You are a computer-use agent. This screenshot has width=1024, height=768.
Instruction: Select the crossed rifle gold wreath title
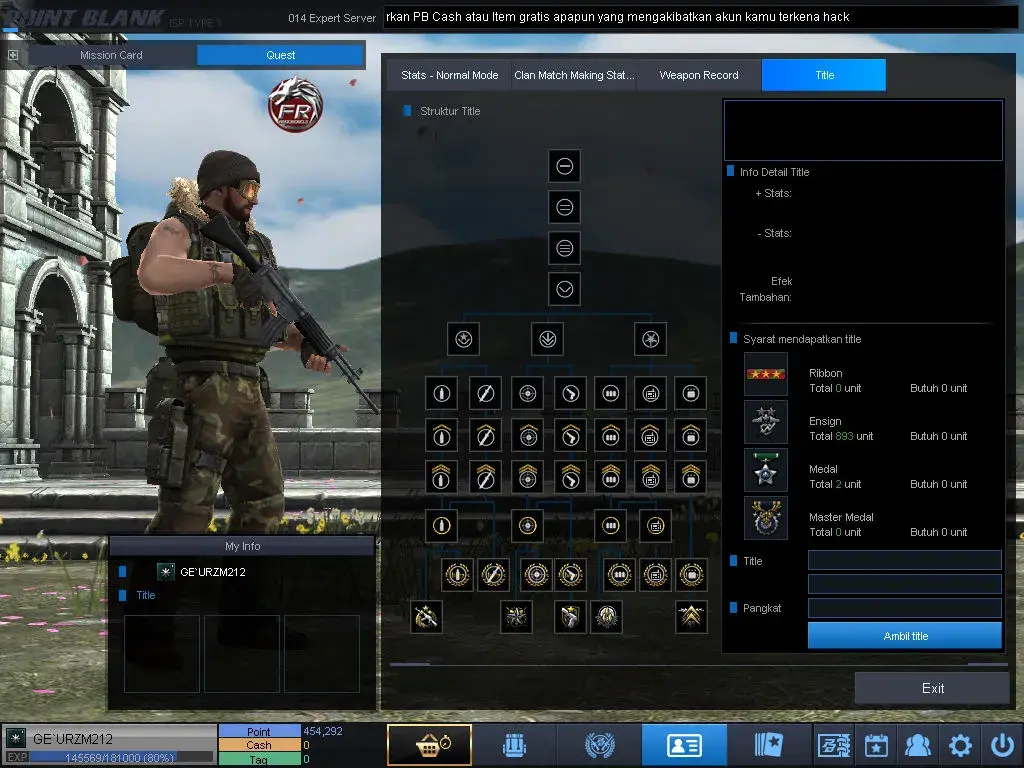coord(426,616)
